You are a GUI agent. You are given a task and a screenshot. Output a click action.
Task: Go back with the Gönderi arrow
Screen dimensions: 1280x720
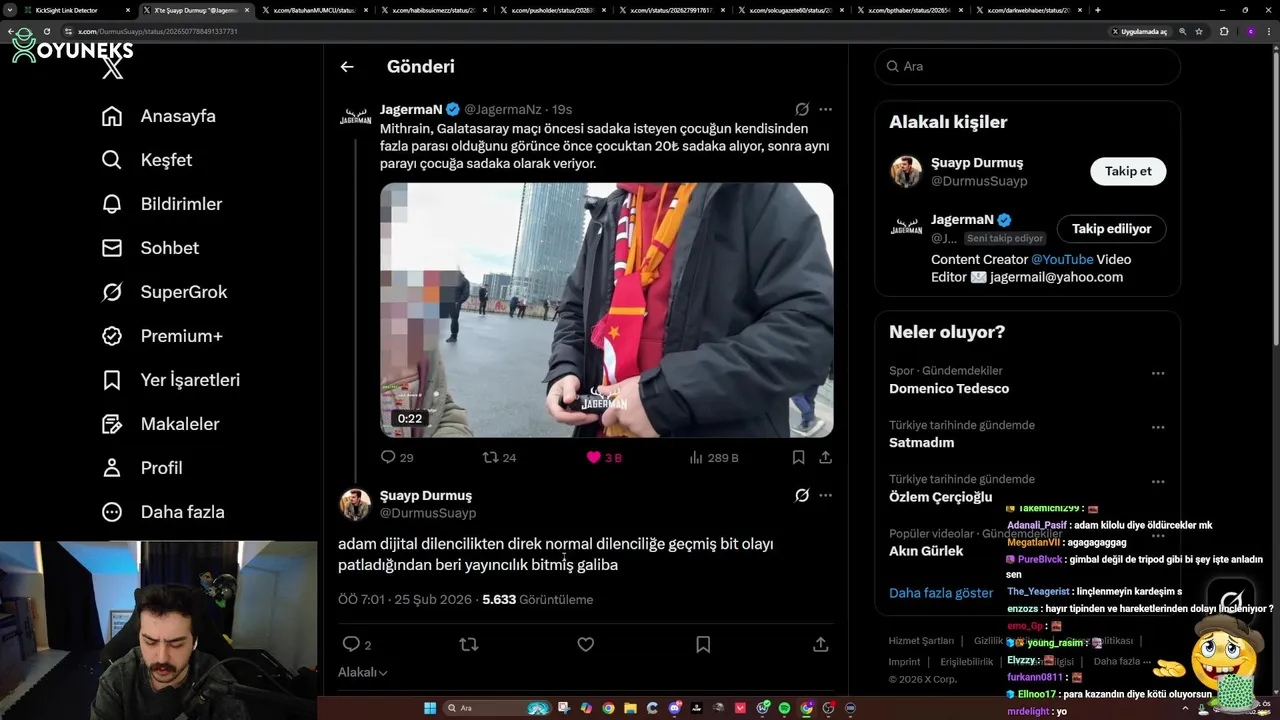(x=347, y=67)
